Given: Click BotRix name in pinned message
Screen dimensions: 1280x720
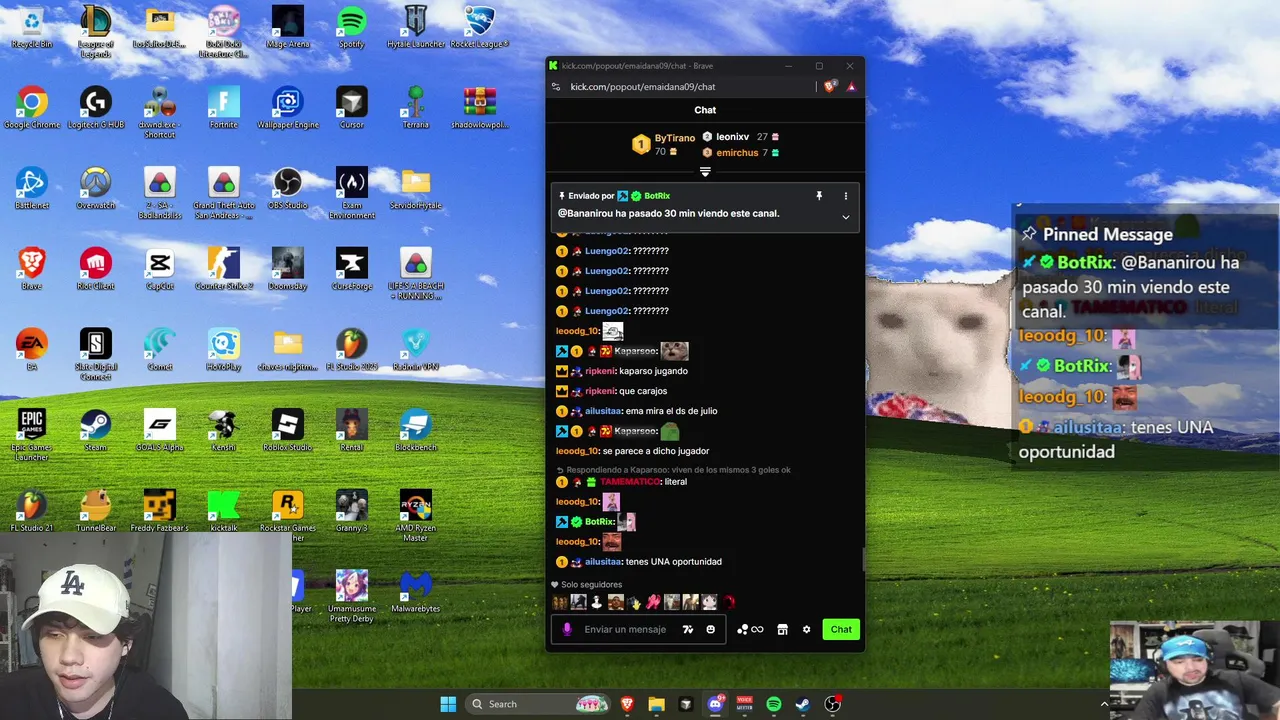Looking at the screenshot, I should click(657, 196).
